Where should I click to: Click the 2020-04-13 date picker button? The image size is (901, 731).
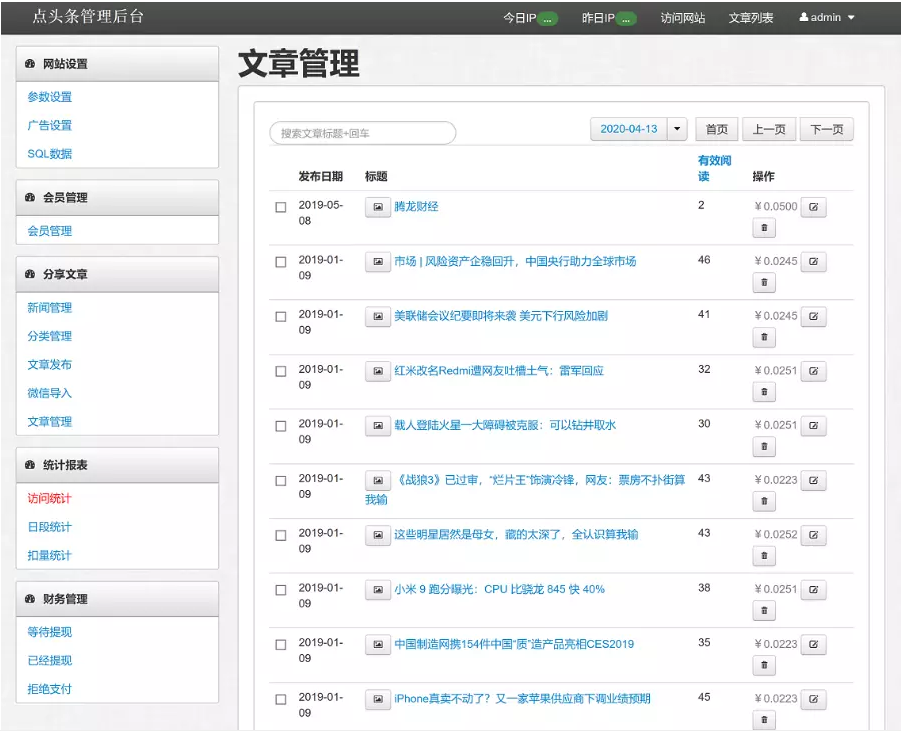(x=628, y=129)
